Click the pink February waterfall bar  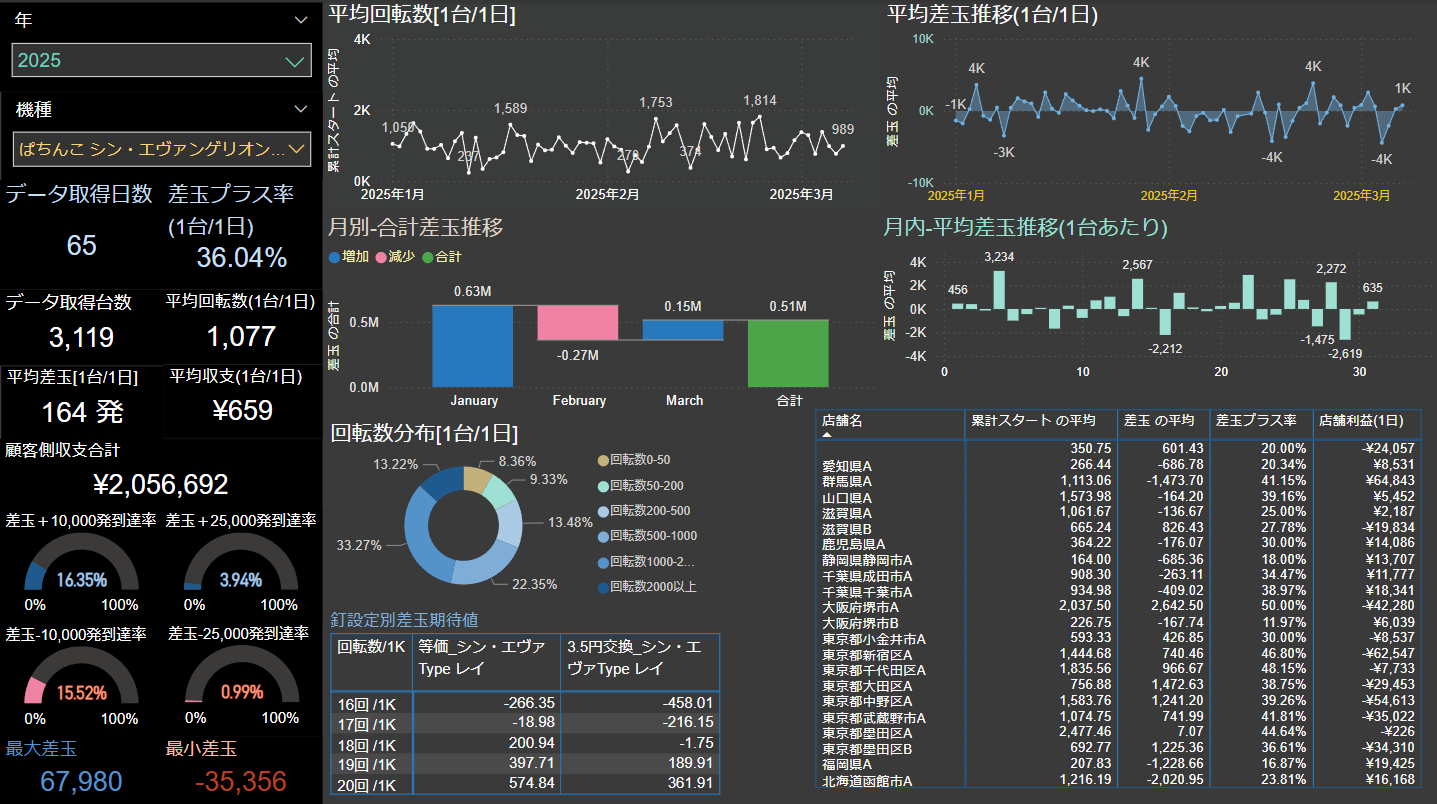(x=578, y=323)
